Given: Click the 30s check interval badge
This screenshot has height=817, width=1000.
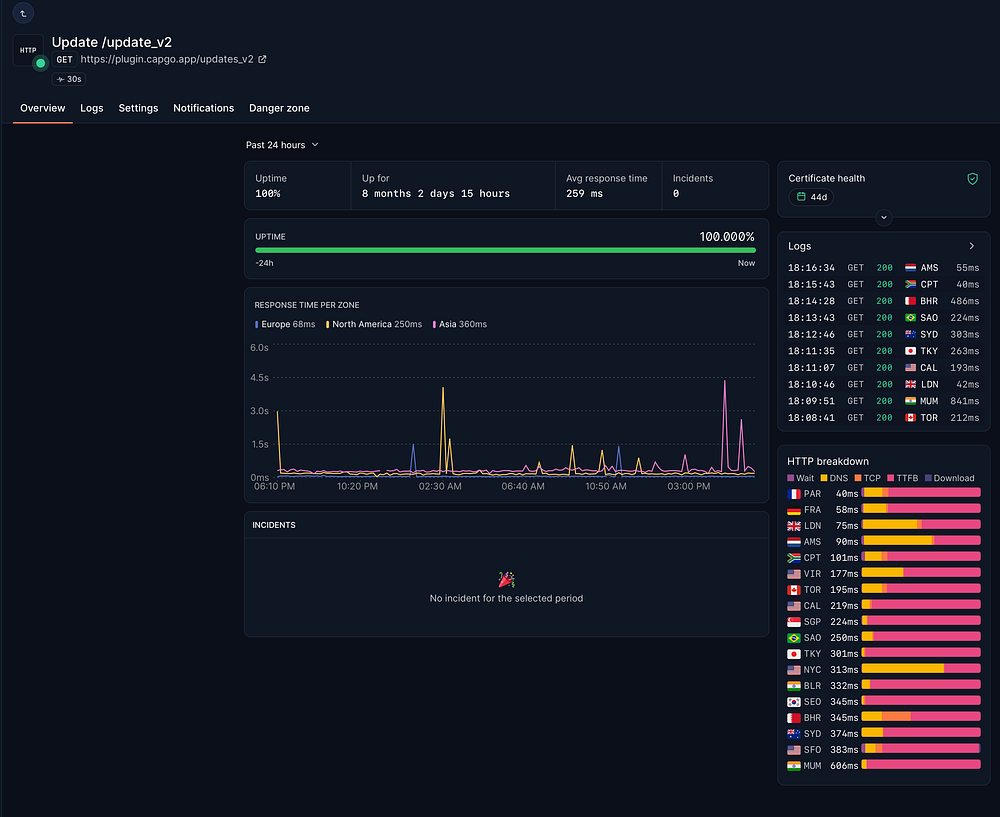Looking at the screenshot, I should [x=69, y=79].
